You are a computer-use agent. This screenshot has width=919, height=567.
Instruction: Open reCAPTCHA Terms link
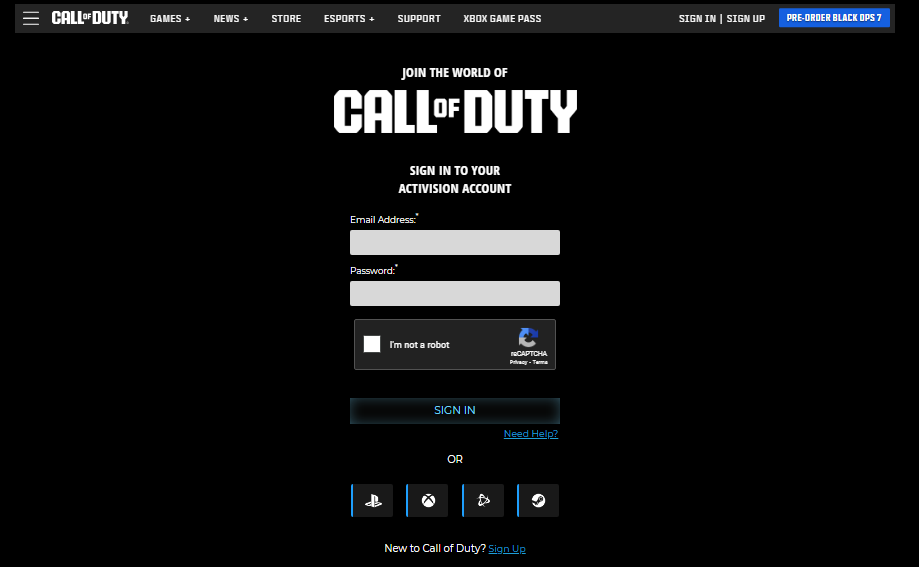coord(540,362)
